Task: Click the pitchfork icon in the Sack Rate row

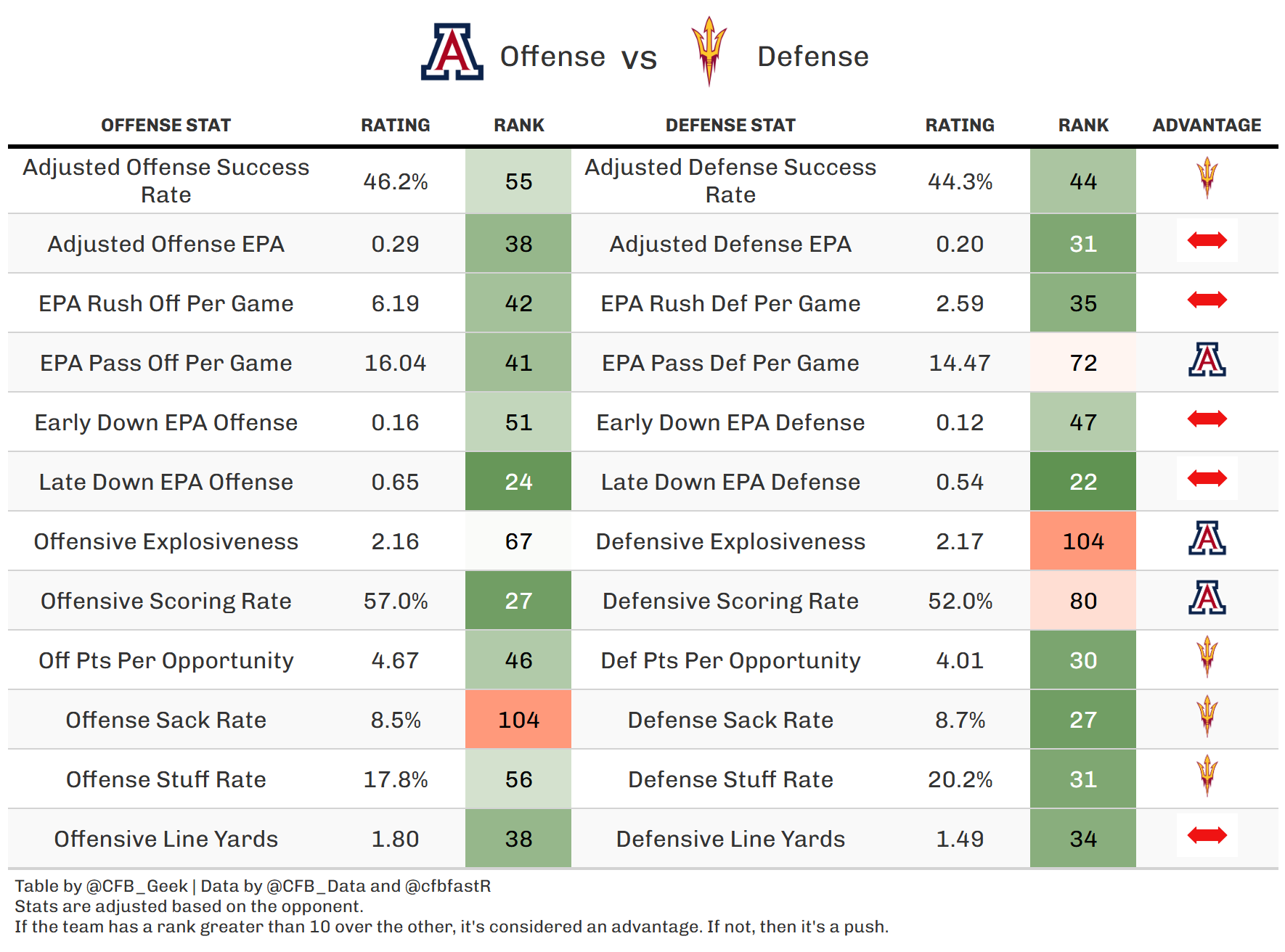Action: pyautogui.click(x=1207, y=716)
